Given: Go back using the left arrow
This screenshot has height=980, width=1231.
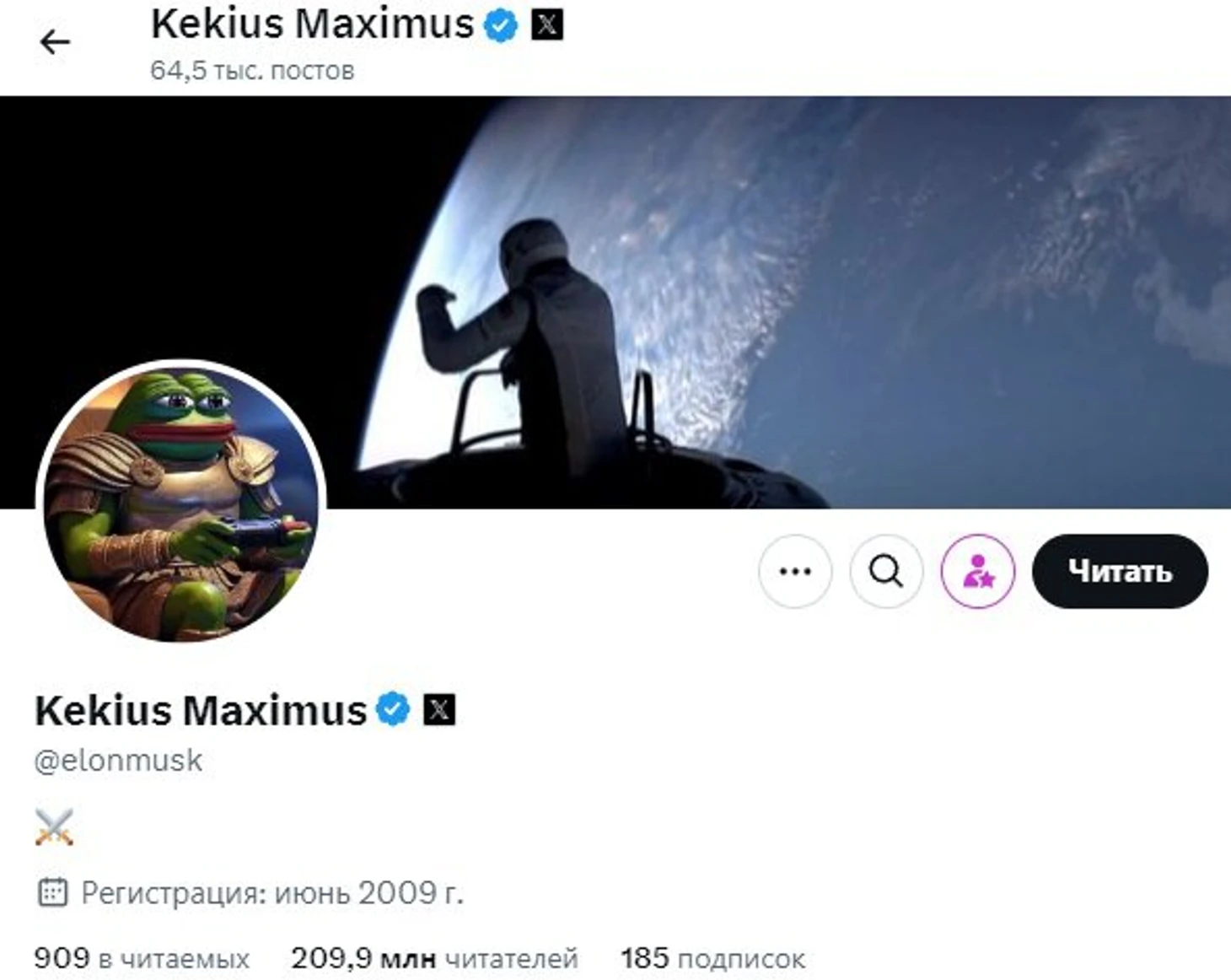Looking at the screenshot, I should tap(55, 42).
